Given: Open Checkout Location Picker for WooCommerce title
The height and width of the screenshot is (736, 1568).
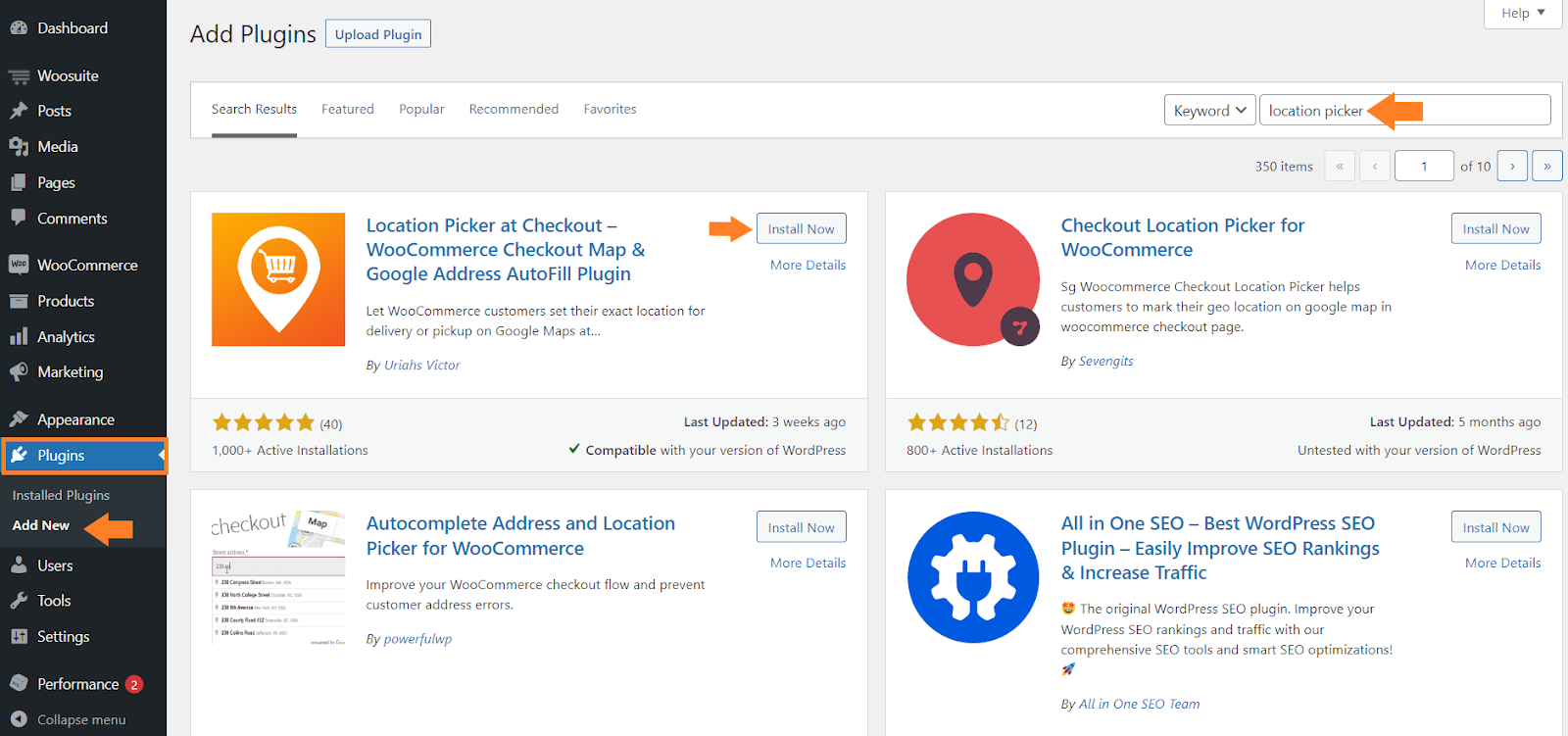Looking at the screenshot, I should pos(1183,237).
